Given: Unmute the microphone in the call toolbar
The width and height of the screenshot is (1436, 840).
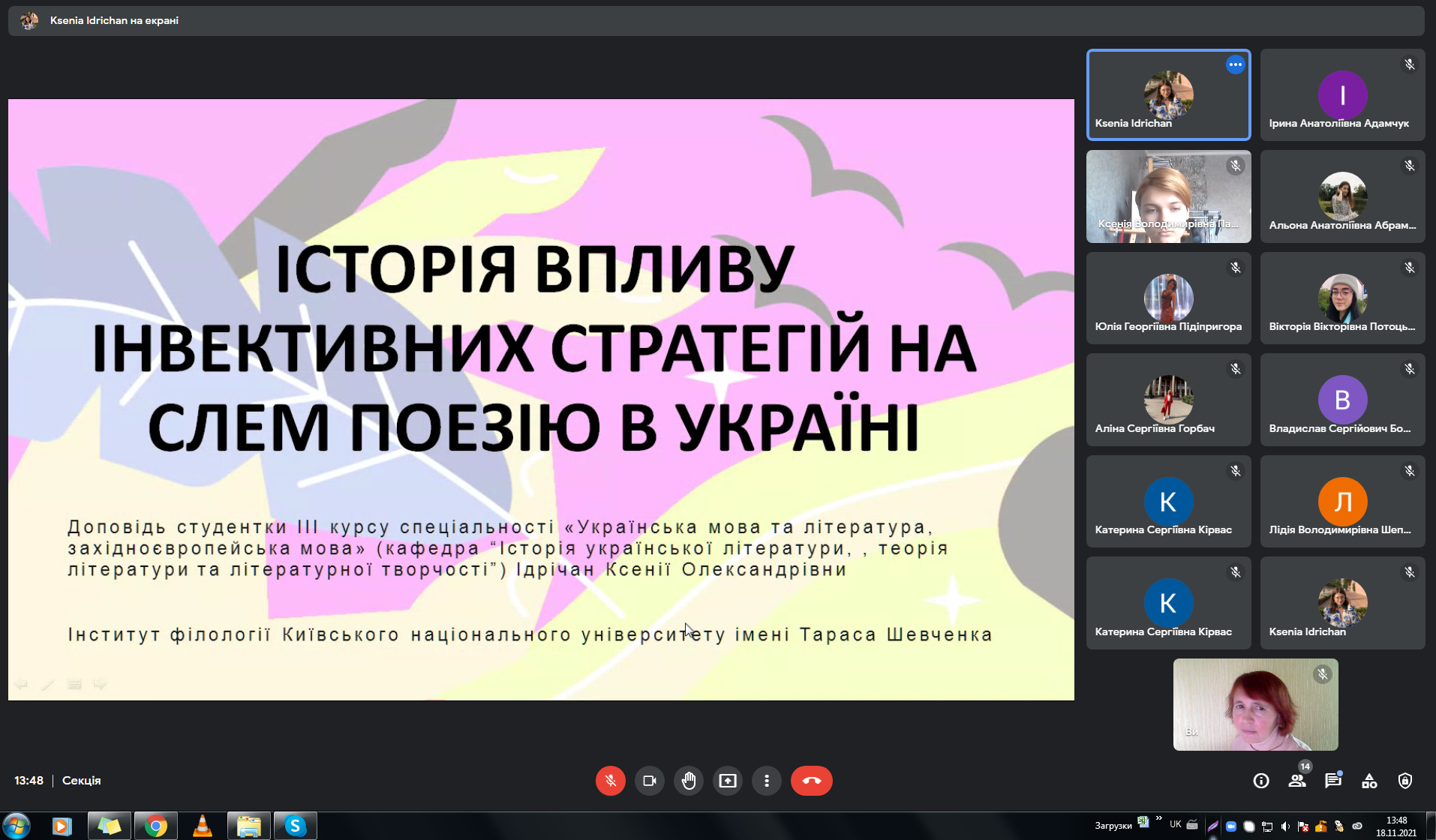Looking at the screenshot, I should coord(610,781).
